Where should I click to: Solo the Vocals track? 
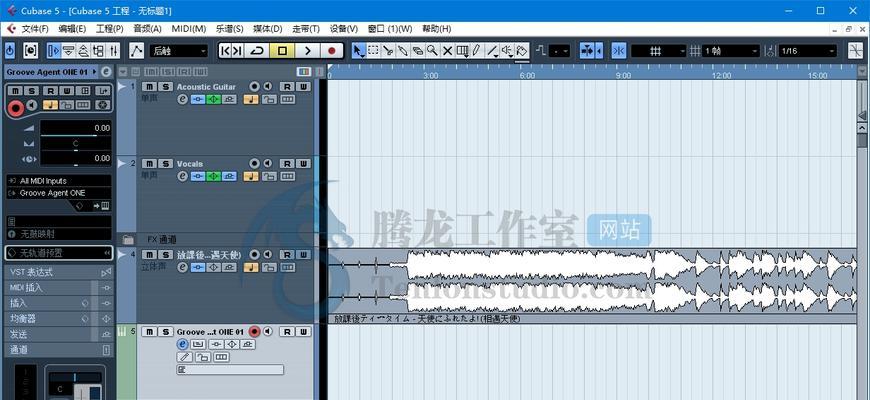point(165,164)
